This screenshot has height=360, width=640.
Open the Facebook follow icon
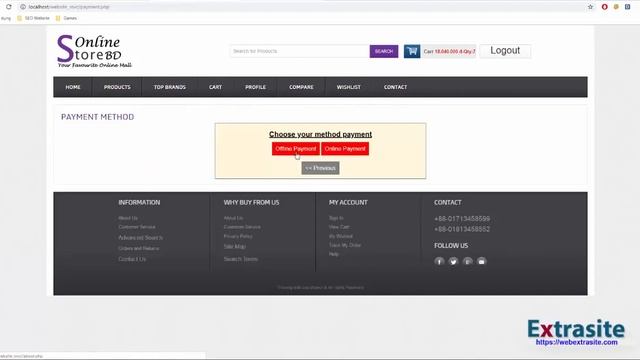439,261
